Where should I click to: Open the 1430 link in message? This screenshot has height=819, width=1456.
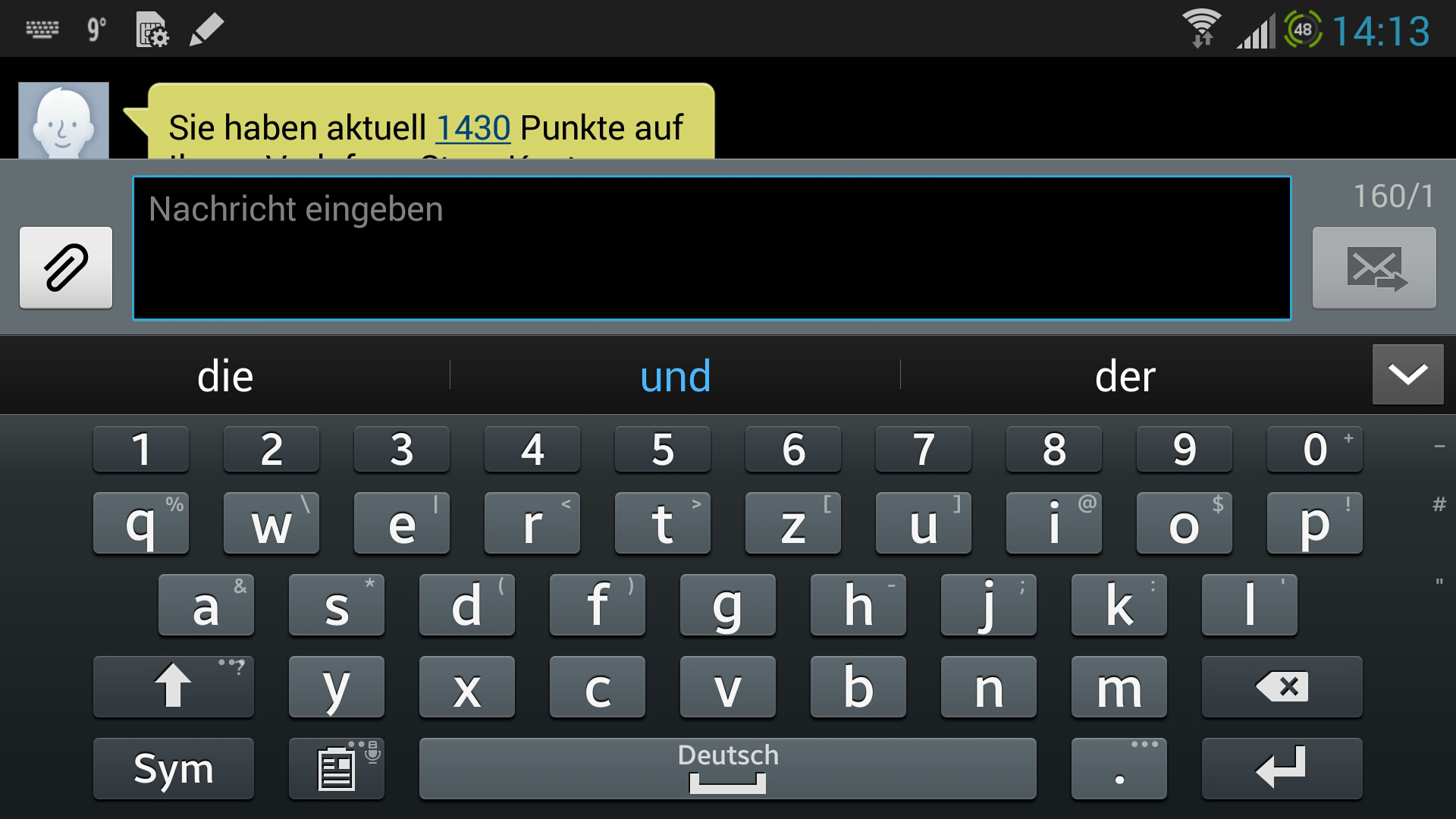pos(473,127)
